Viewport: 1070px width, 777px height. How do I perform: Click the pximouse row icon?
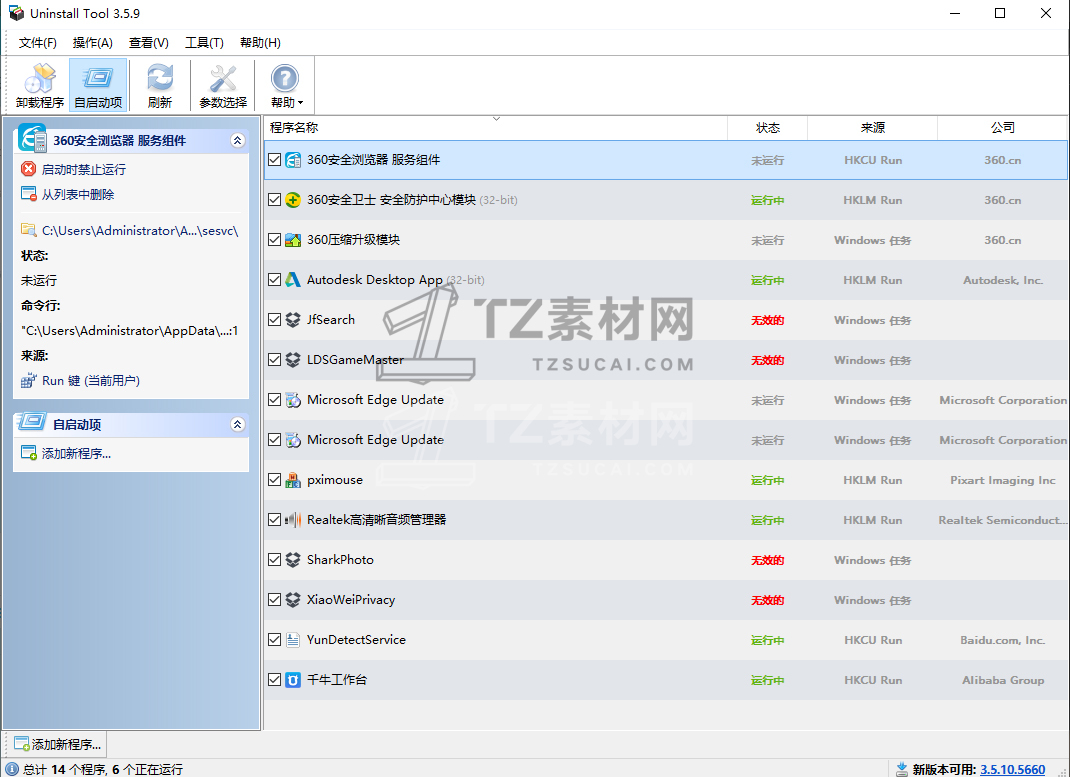[x=293, y=480]
